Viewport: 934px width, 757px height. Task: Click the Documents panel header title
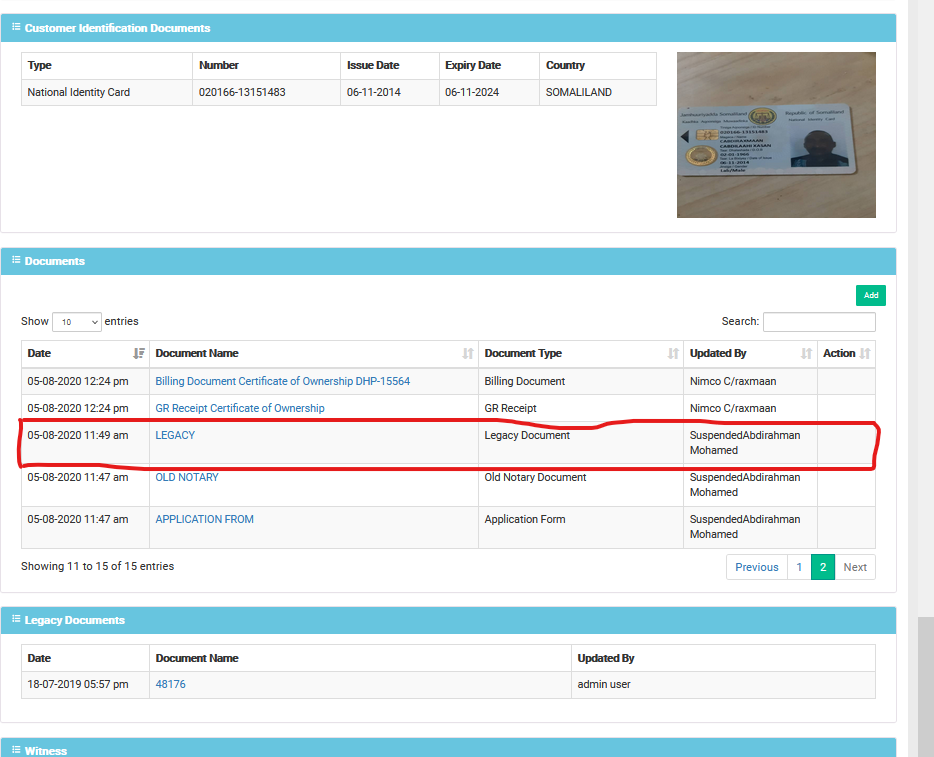tap(55, 261)
